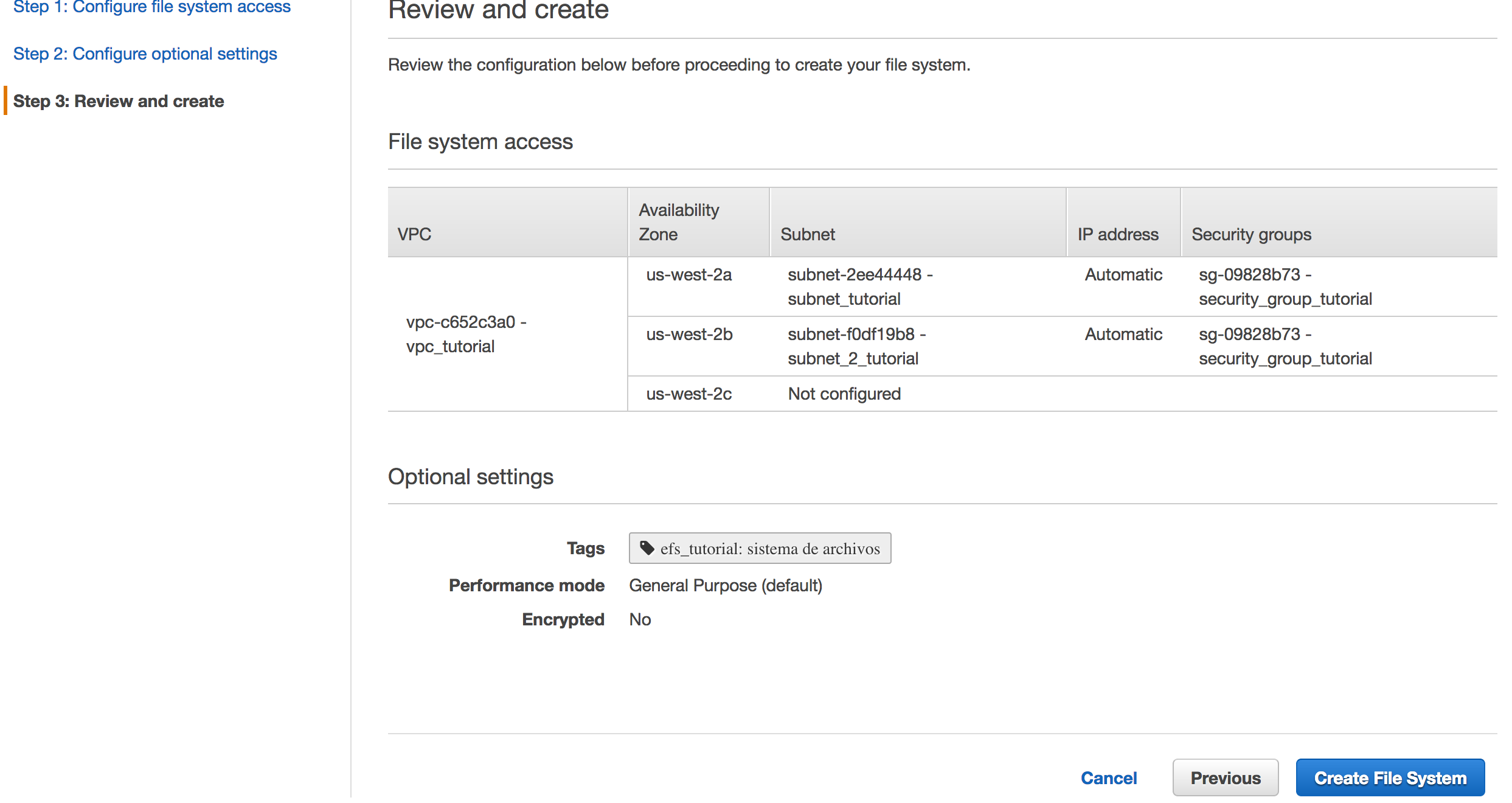
Task: Select the us-west-2a availability zone cell
Action: pyautogui.click(x=688, y=275)
